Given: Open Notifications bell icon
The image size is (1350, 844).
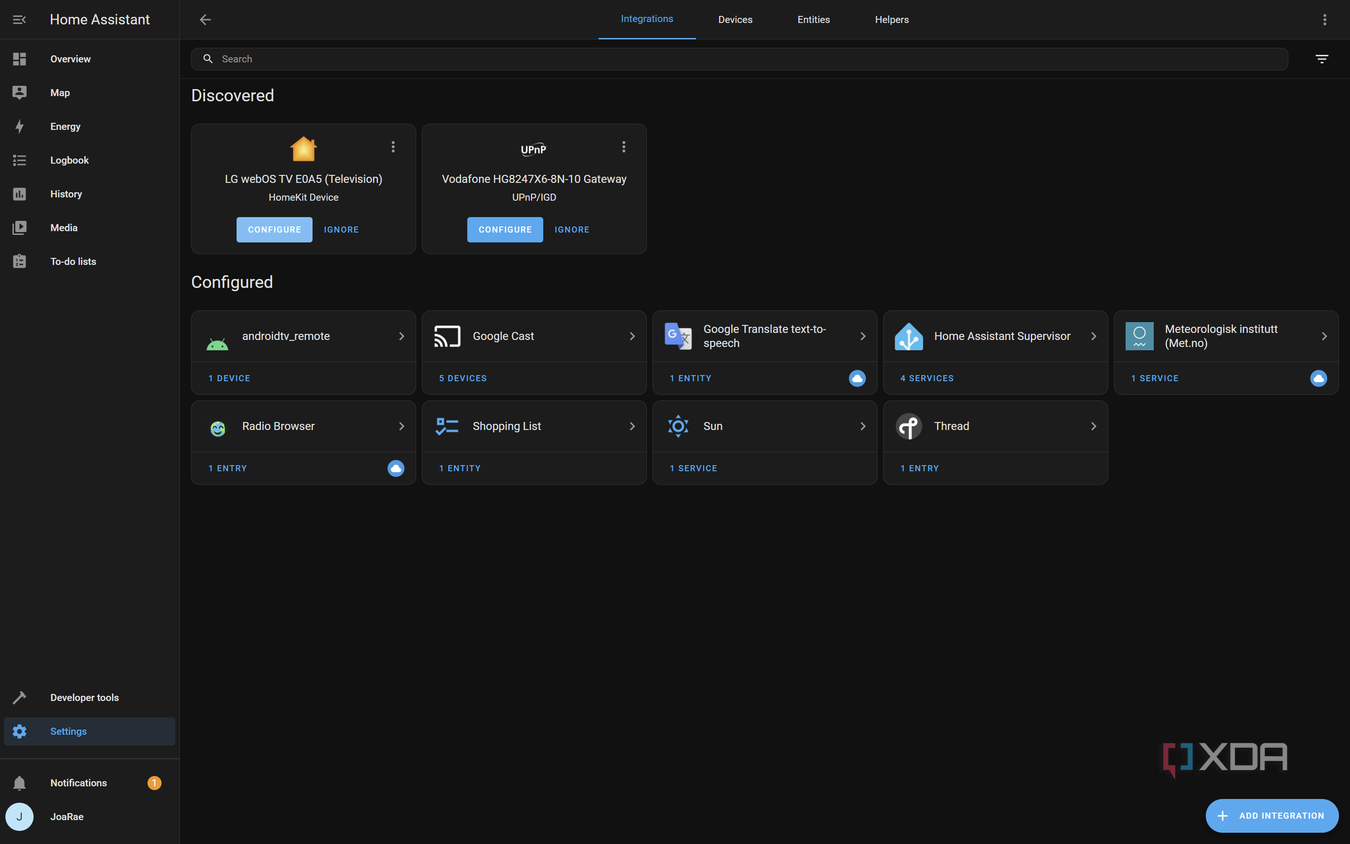Looking at the screenshot, I should (x=19, y=783).
